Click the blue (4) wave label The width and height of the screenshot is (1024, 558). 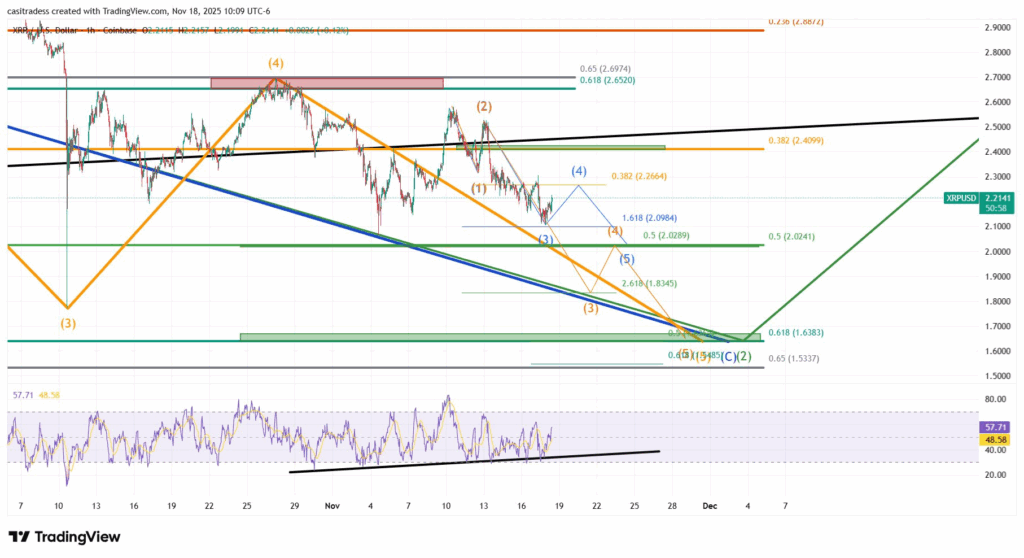(x=579, y=171)
